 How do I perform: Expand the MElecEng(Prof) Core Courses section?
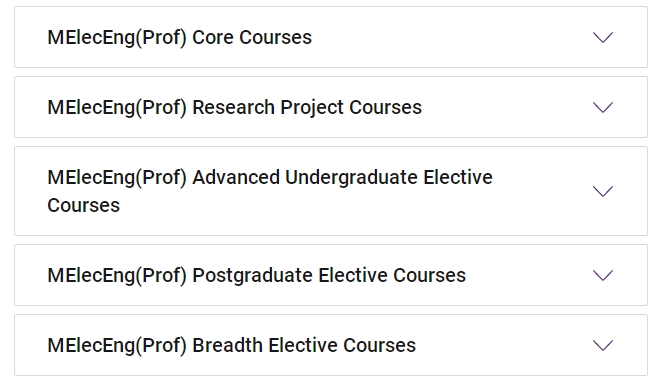point(331,37)
